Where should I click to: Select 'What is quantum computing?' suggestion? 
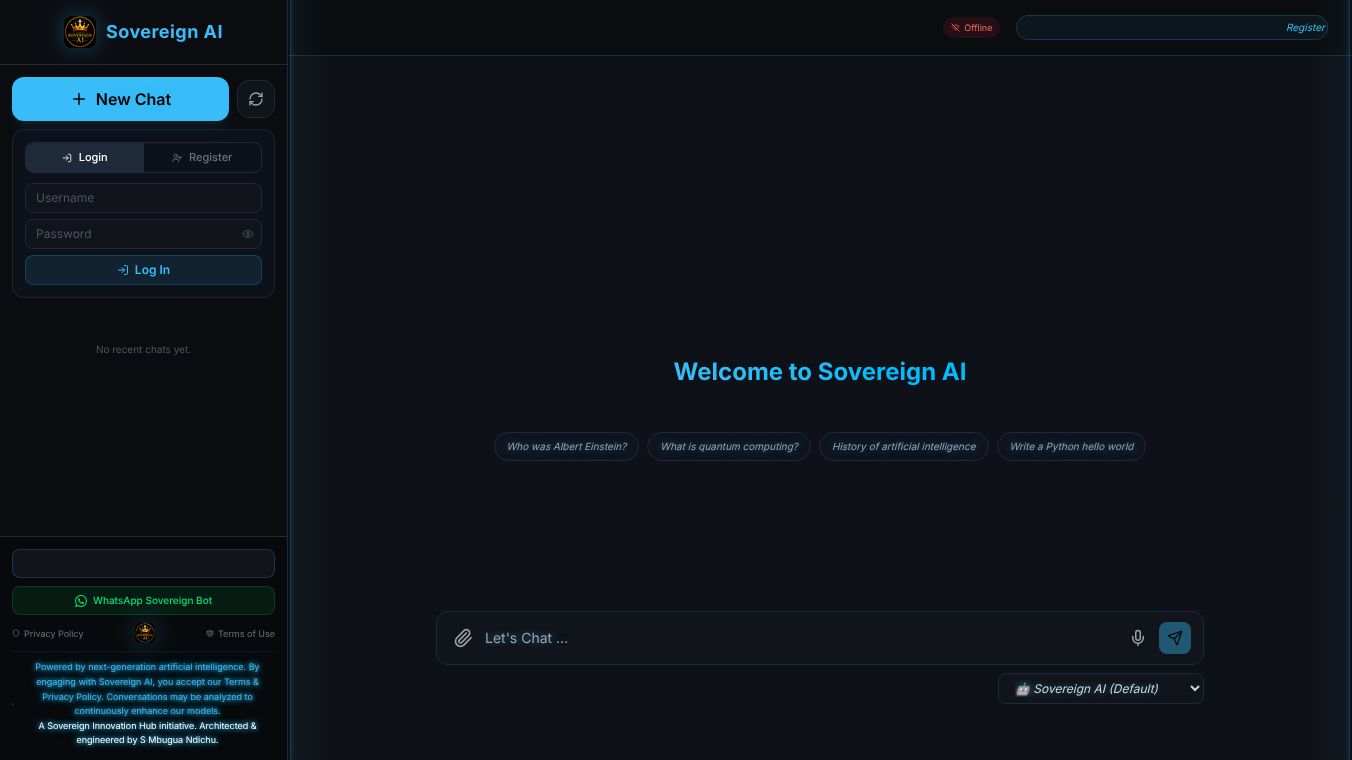(729, 446)
